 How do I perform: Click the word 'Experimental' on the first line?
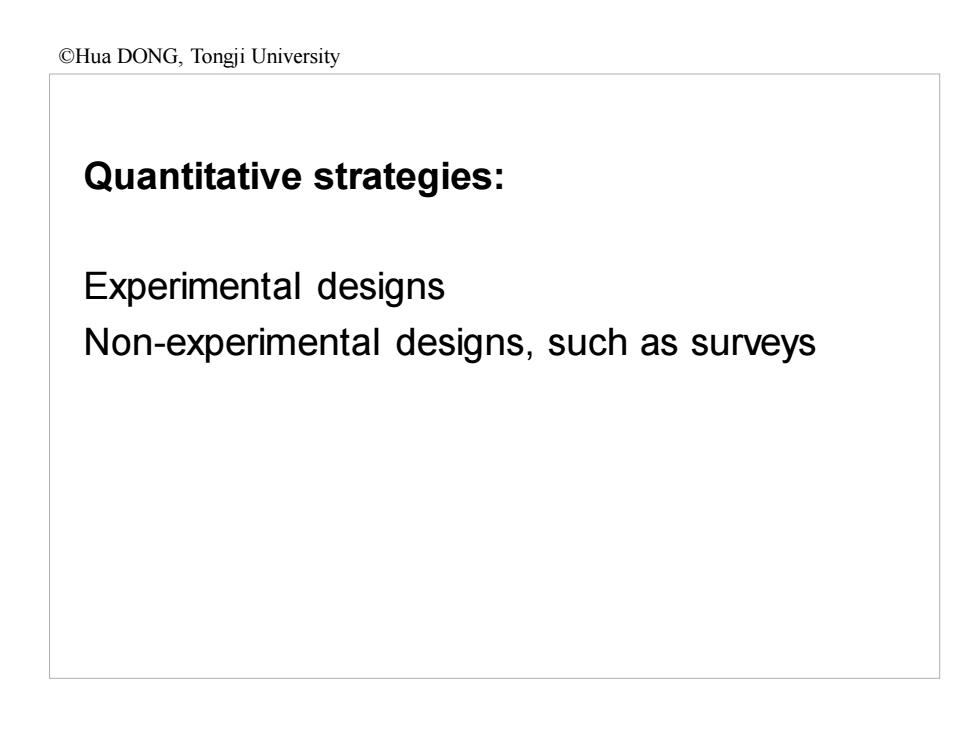pyautogui.click(x=192, y=288)
